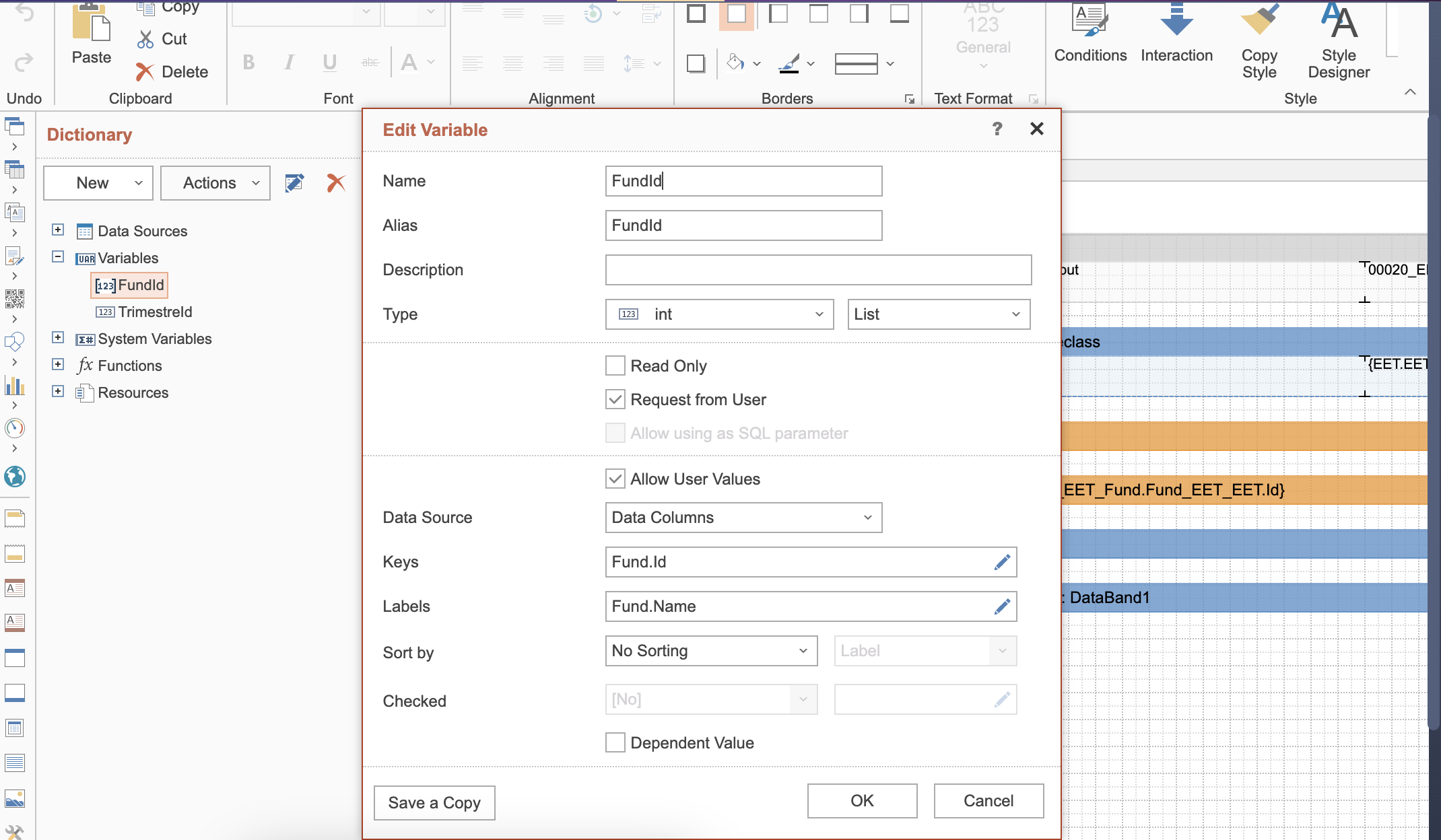Click the help question mark in Edit Variable

coord(997,129)
